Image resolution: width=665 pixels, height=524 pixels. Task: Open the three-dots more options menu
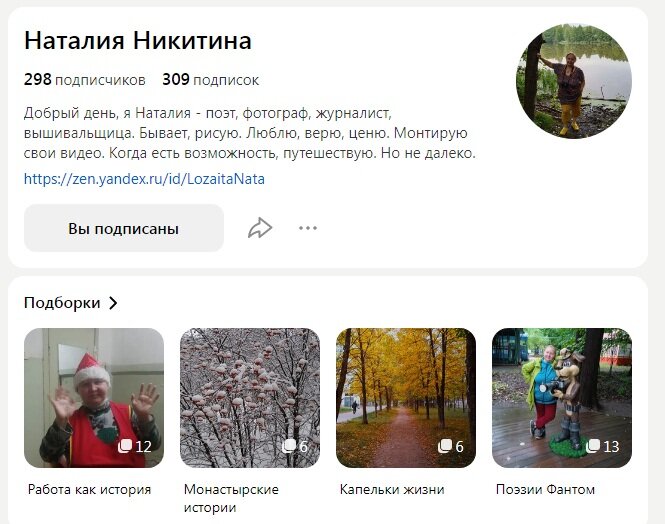click(307, 228)
